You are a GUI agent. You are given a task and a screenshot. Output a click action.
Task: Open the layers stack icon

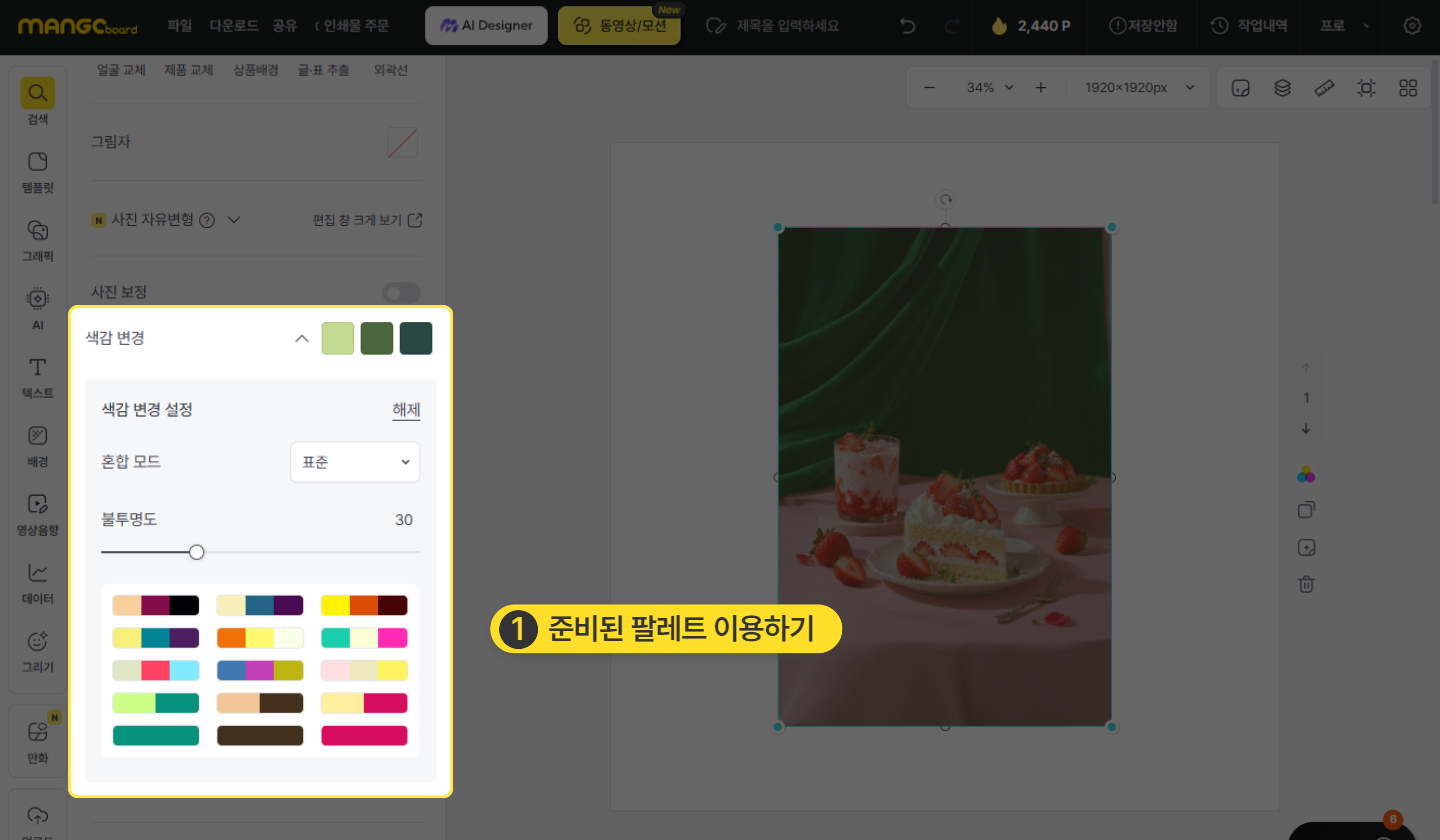pyautogui.click(x=1282, y=88)
